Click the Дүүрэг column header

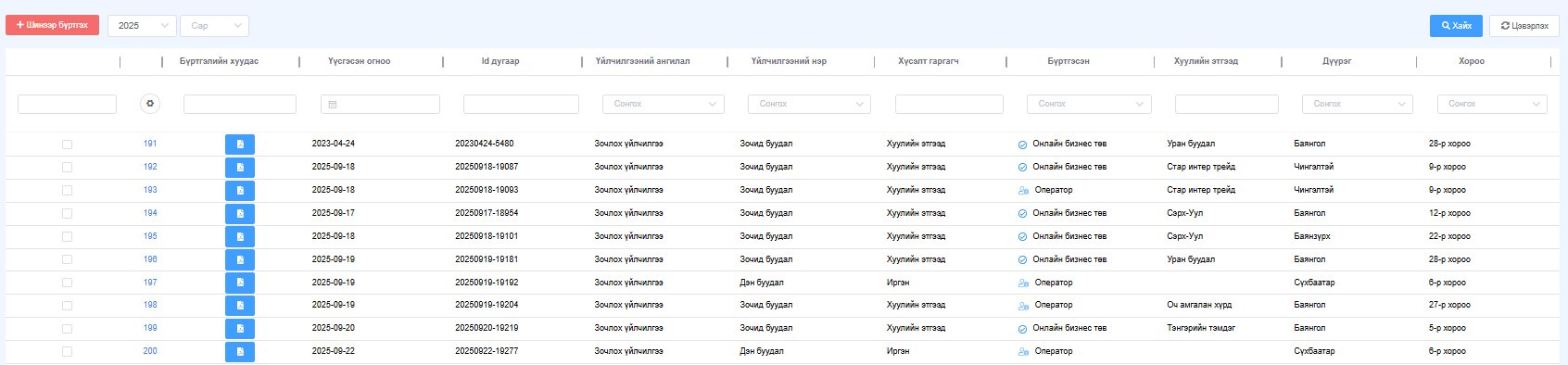pos(1336,61)
